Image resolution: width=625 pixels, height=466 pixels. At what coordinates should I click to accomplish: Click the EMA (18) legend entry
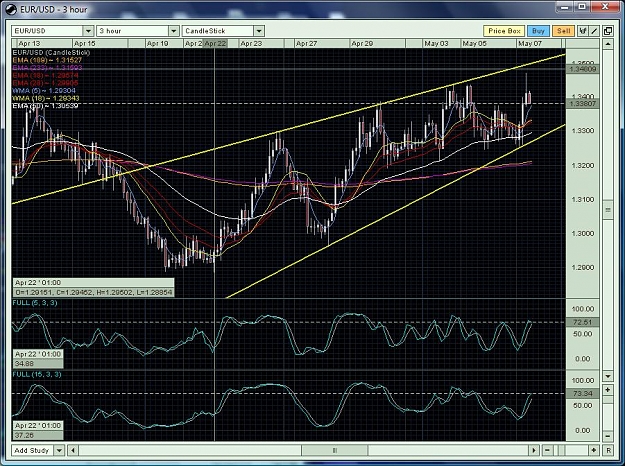[45, 75]
